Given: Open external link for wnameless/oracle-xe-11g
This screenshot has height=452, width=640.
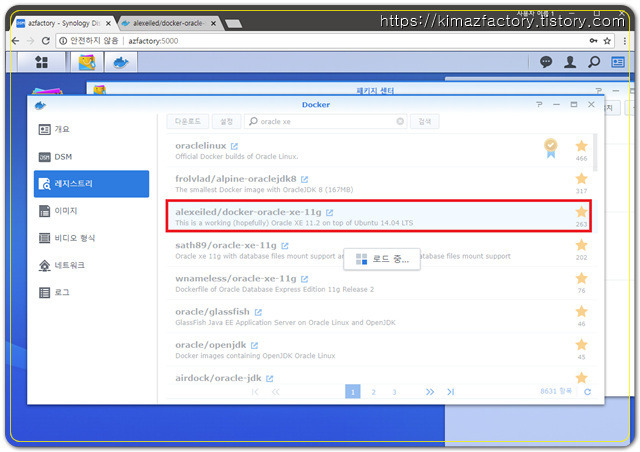Looking at the screenshot, I should pyautogui.click(x=304, y=279).
